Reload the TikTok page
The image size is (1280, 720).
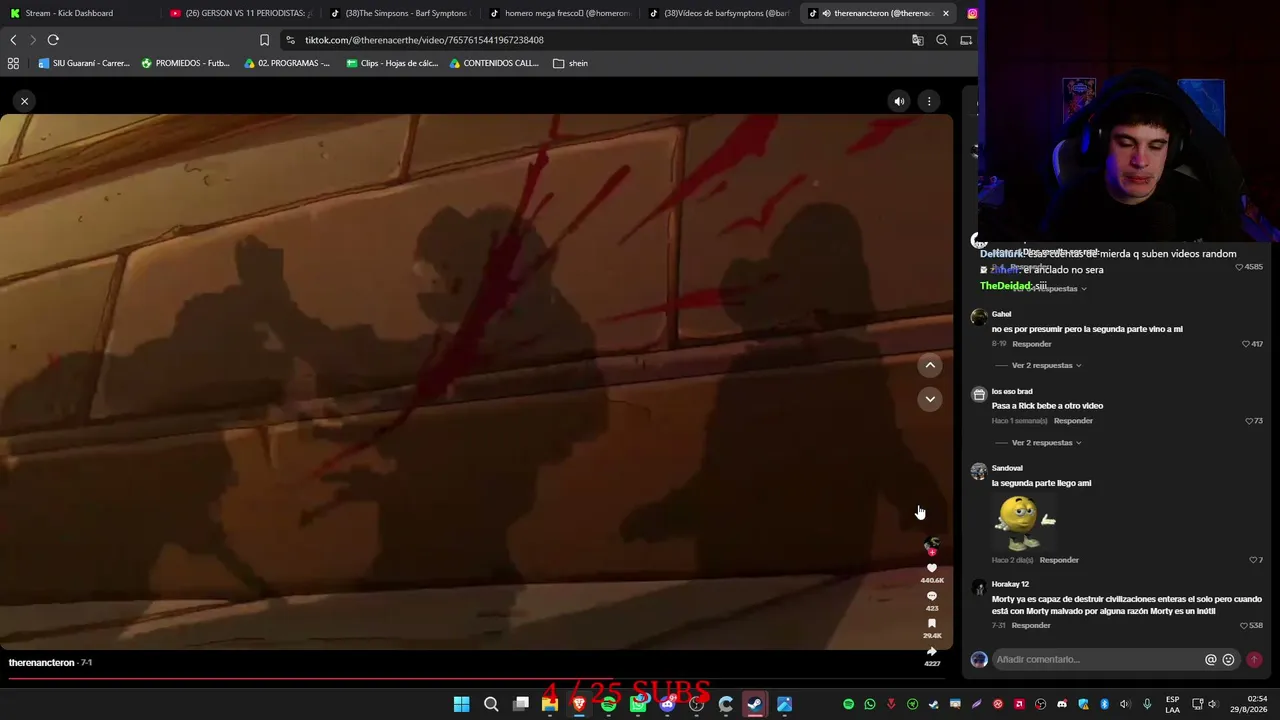53,40
